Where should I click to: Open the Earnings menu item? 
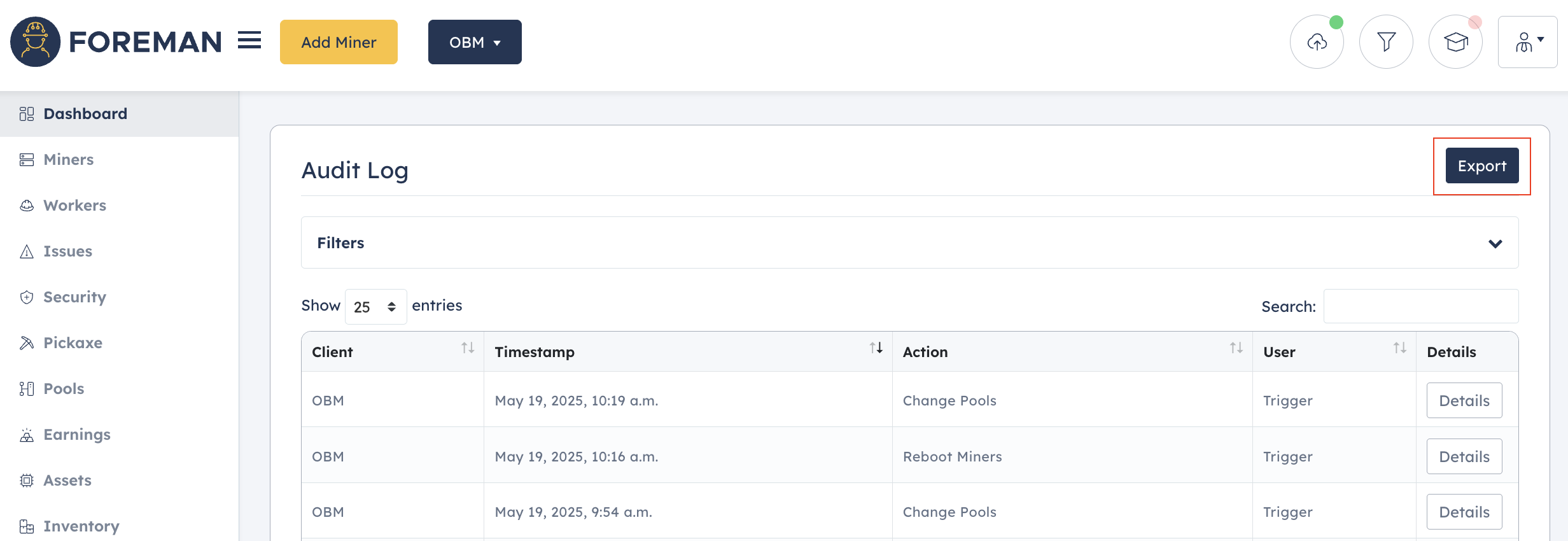(120, 435)
